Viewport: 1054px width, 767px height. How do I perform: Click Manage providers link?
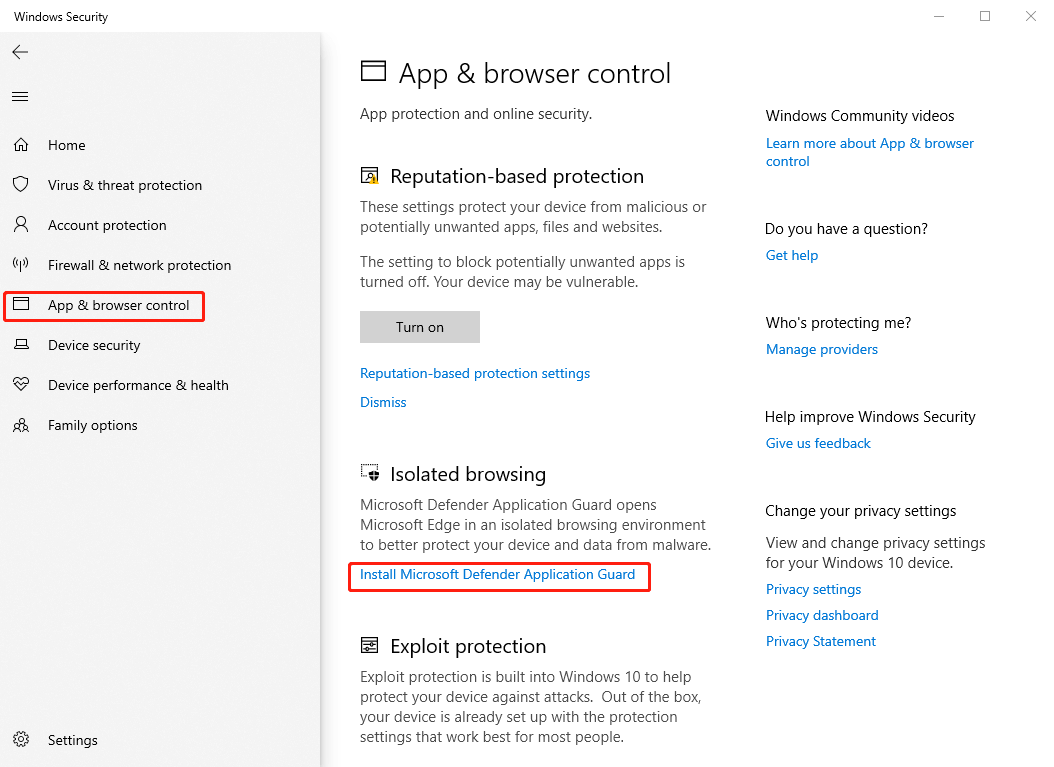822,349
